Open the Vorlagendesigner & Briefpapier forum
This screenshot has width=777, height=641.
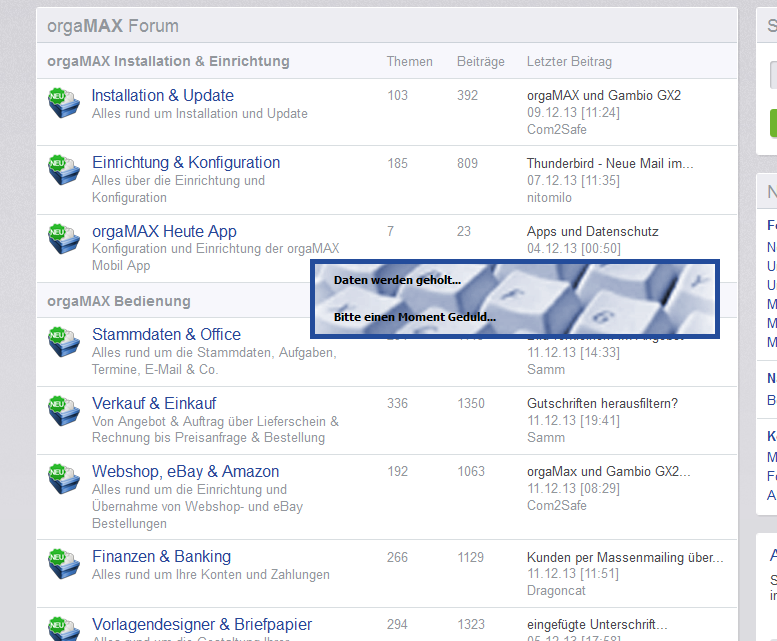coord(202,624)
